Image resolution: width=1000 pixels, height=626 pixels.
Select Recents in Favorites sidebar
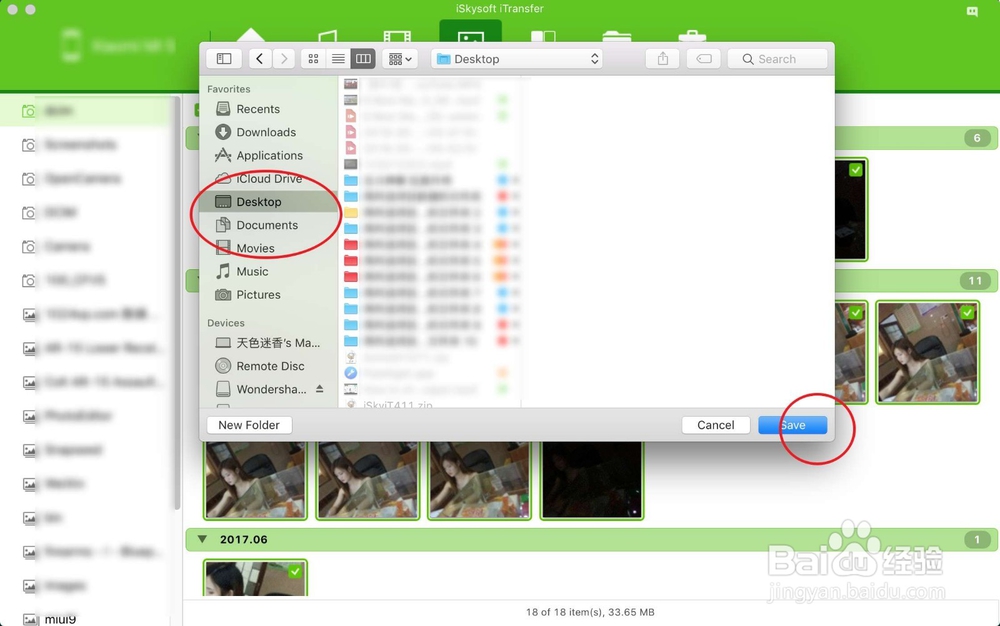pos(258,109)
